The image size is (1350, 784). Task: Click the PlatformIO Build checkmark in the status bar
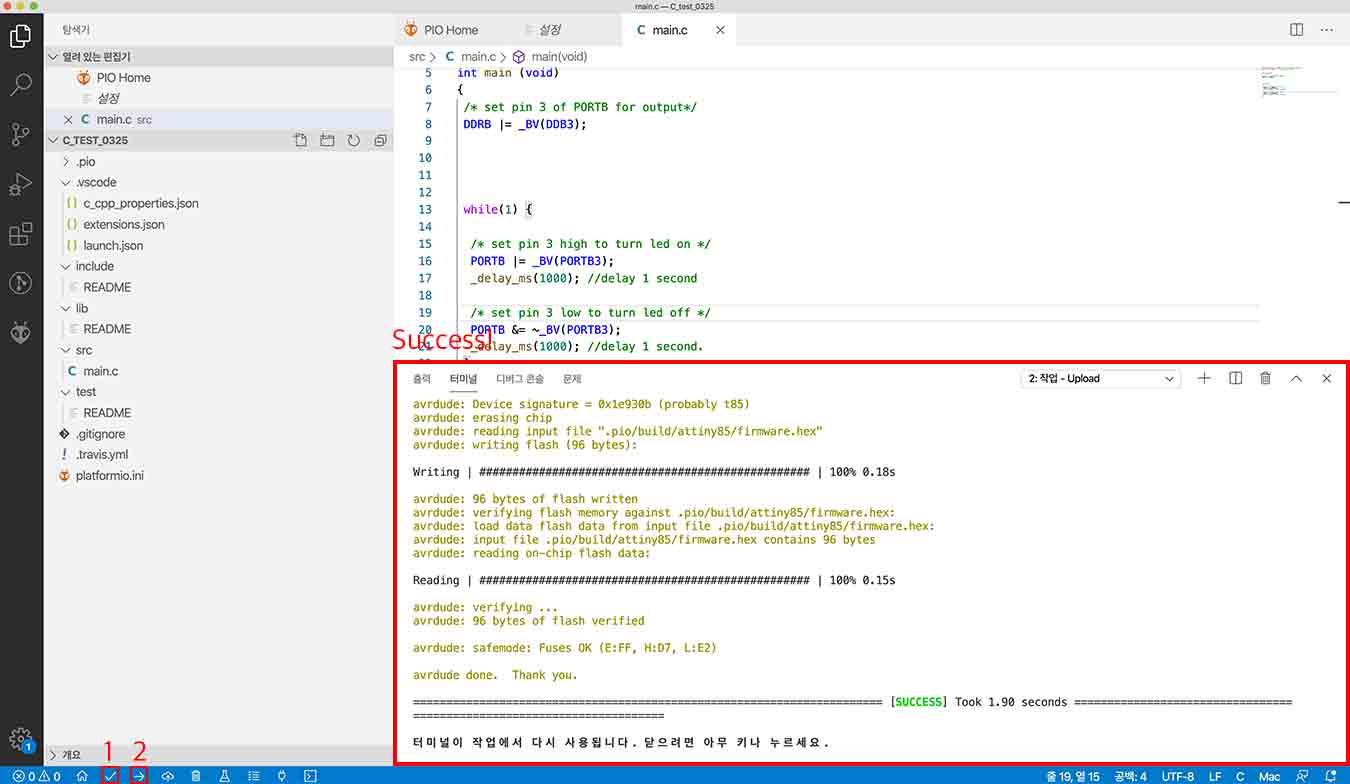pyautogui.click(x=110, y=776)
